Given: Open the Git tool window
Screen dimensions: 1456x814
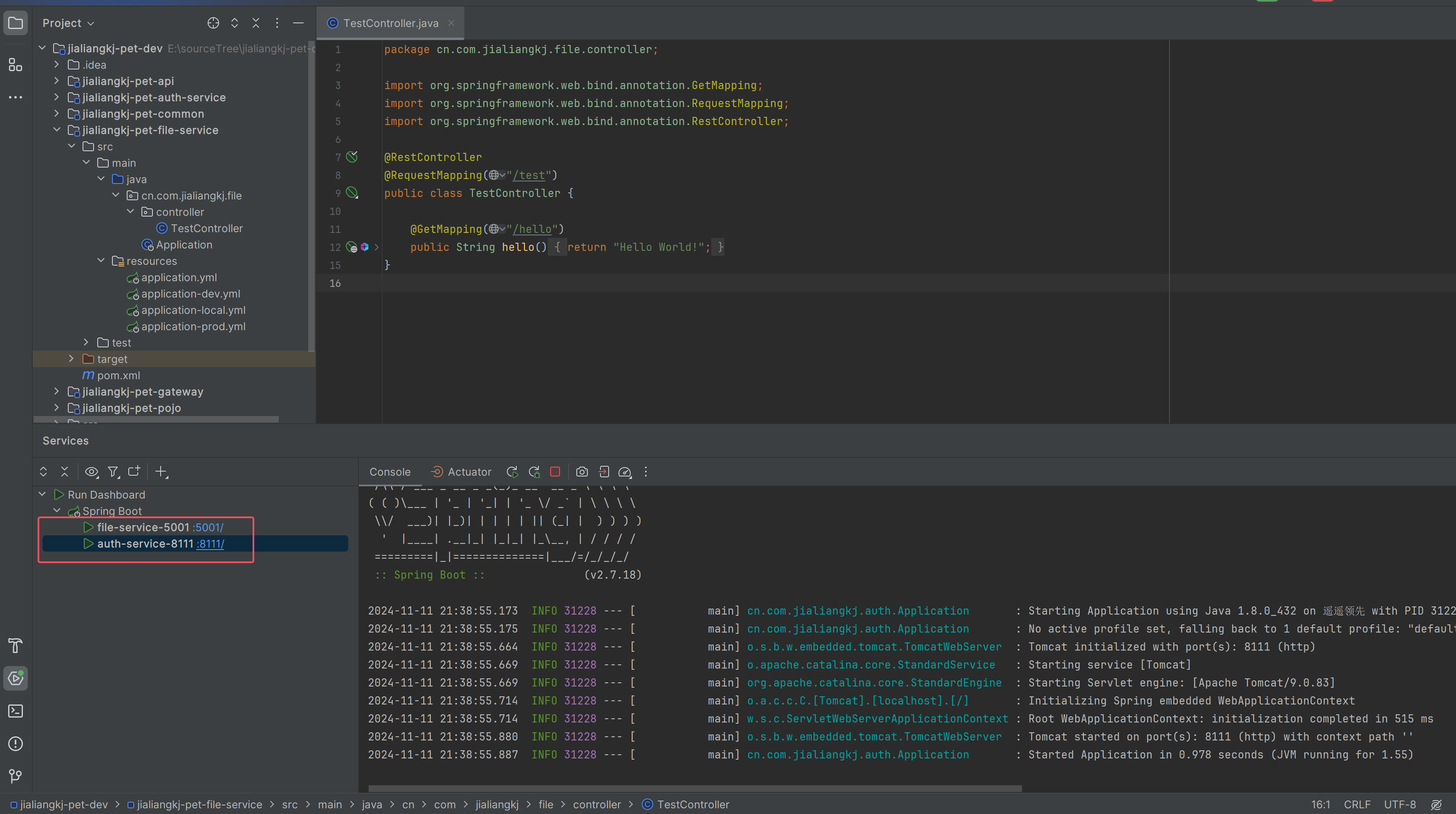Looking at the screenshot, I should pos(15,776).
